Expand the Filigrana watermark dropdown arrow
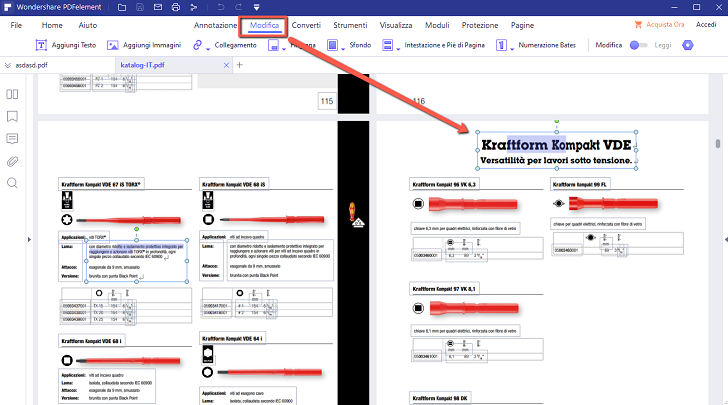This screenshot has height=405, width=728. (284, 48)
